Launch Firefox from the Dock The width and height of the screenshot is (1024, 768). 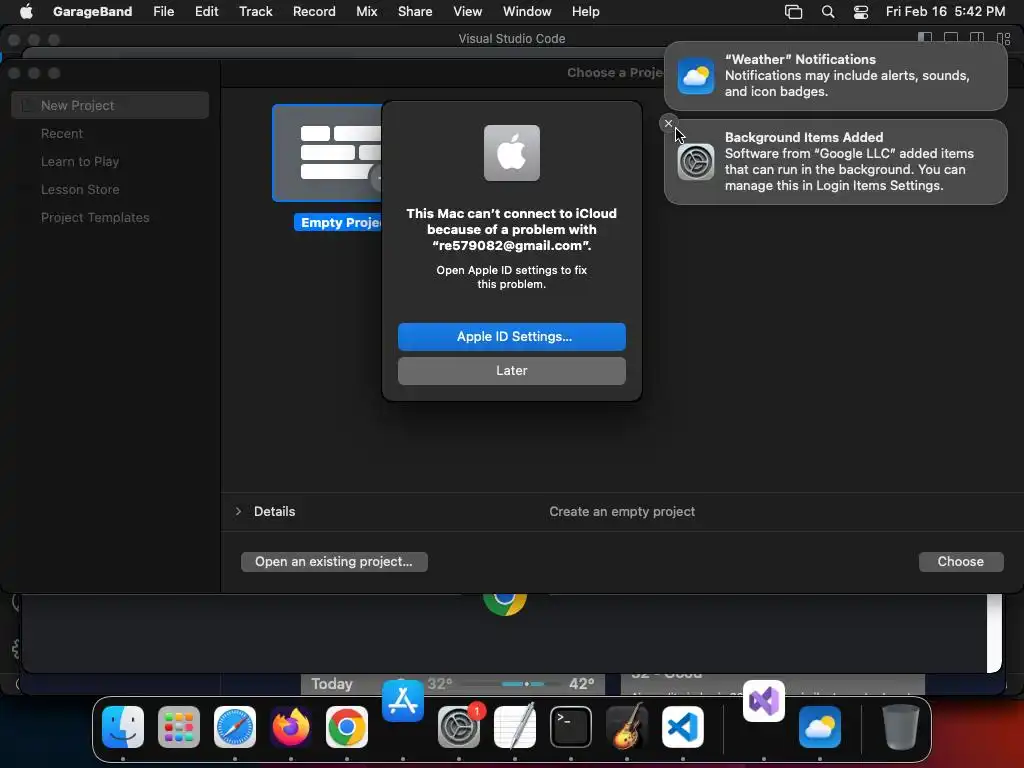tap(291, 726)
